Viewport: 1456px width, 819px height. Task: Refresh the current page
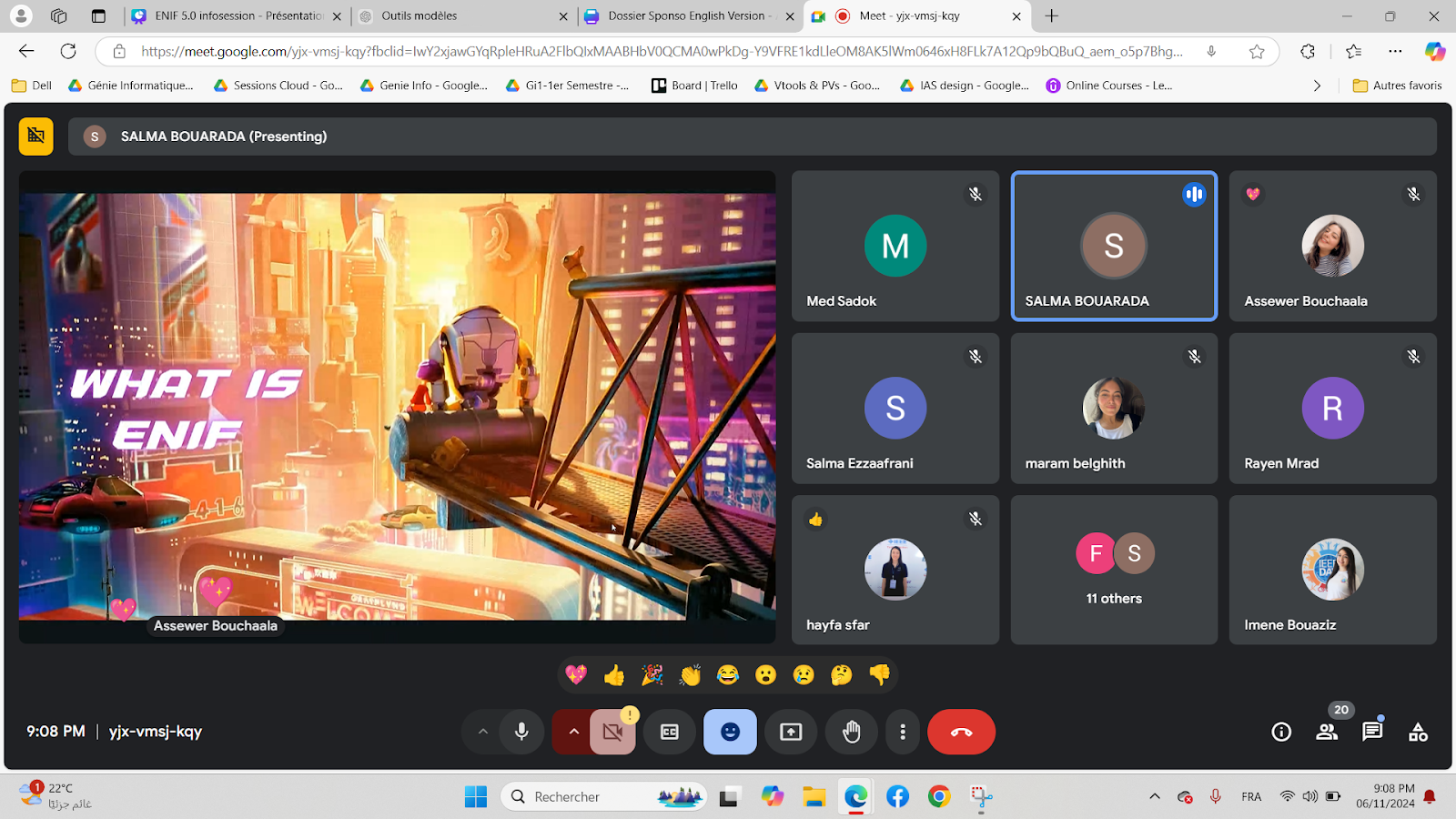tap(68, 51)
